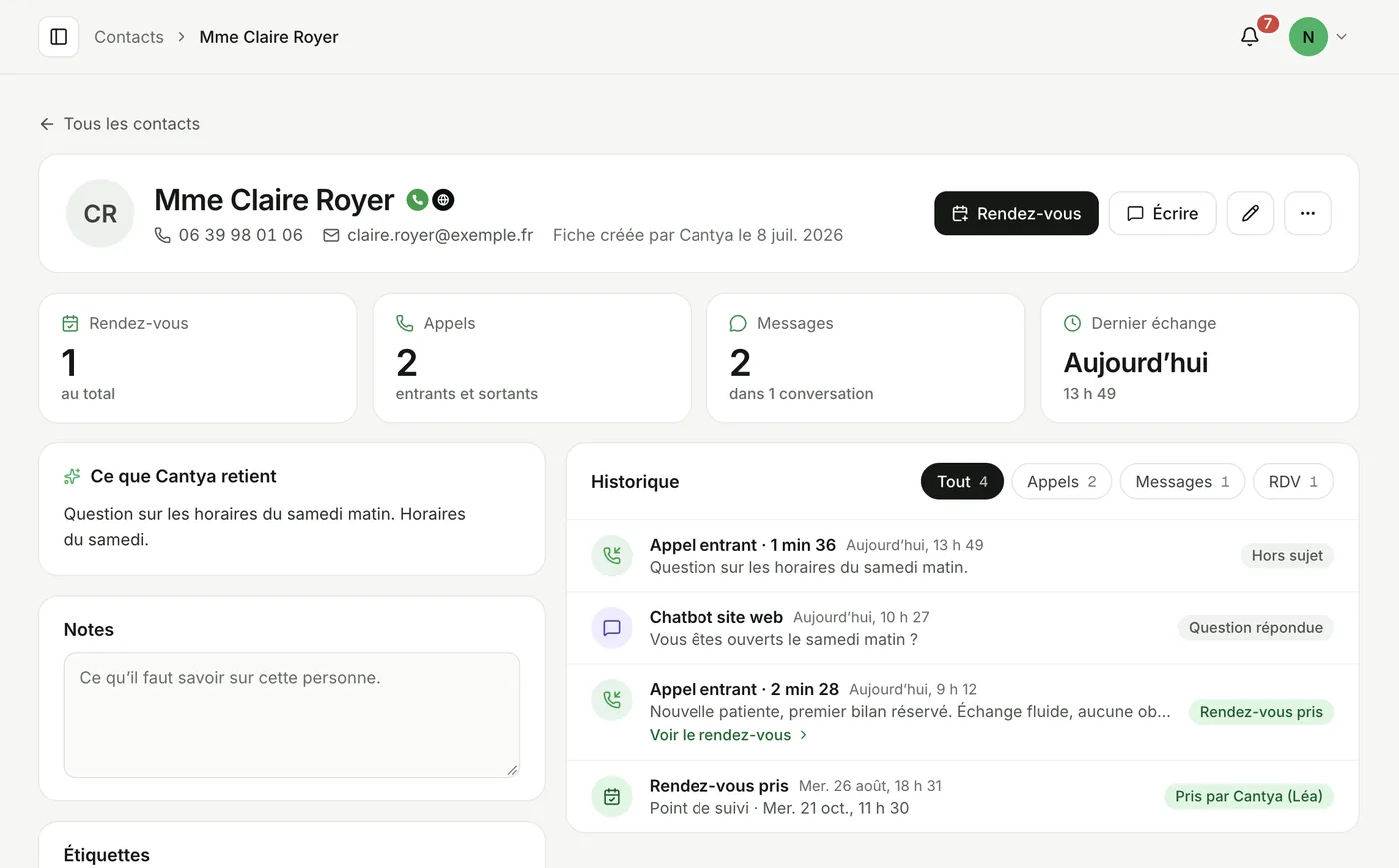Click the green phone channel badge

(417, 200)
